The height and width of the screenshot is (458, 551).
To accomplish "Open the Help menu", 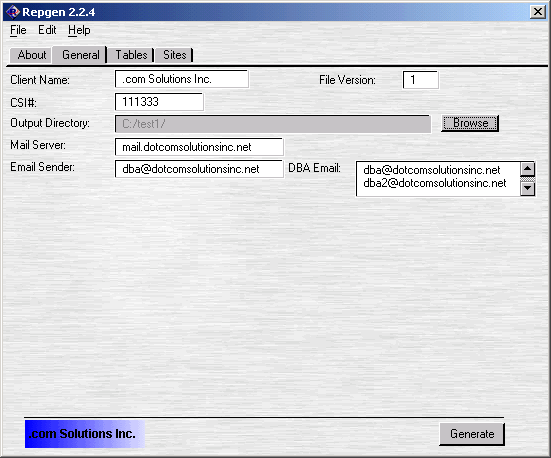I will (x=79, y=30).
